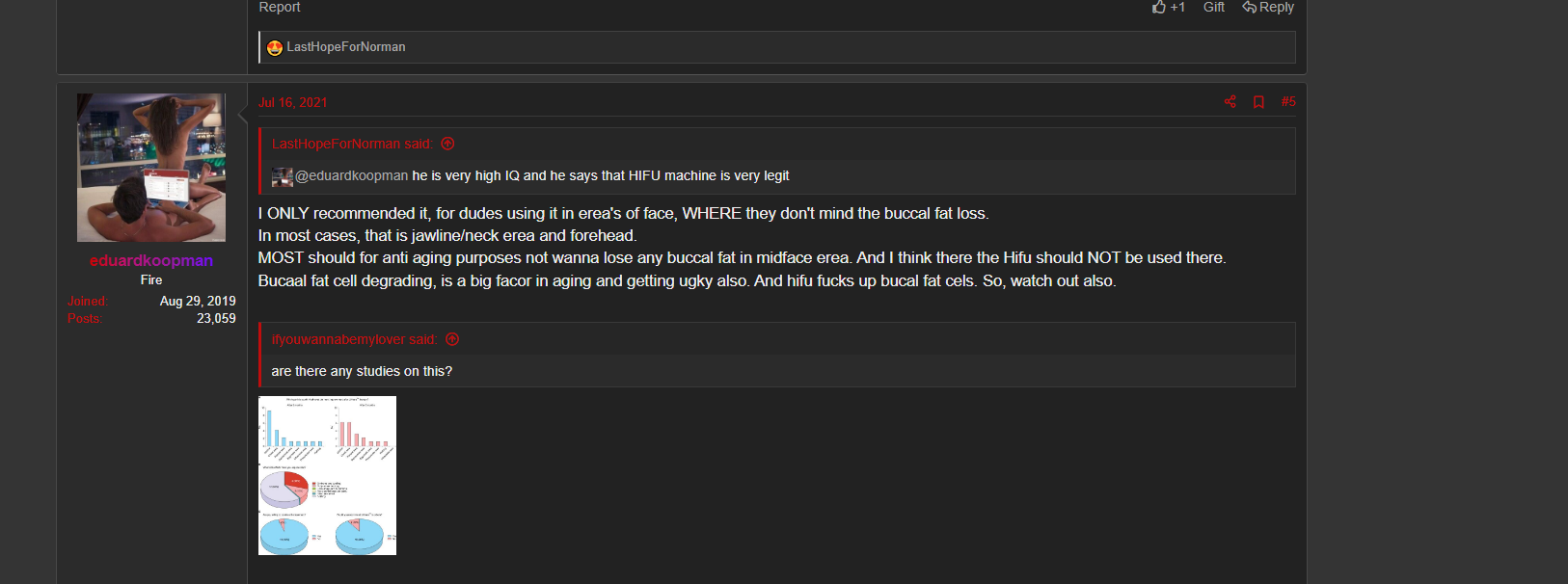Viewport: 1568px width, 584px height.
Task: Jump to LastHopeForNorman's quoted post via arrow
Action: tap(447, 144)
